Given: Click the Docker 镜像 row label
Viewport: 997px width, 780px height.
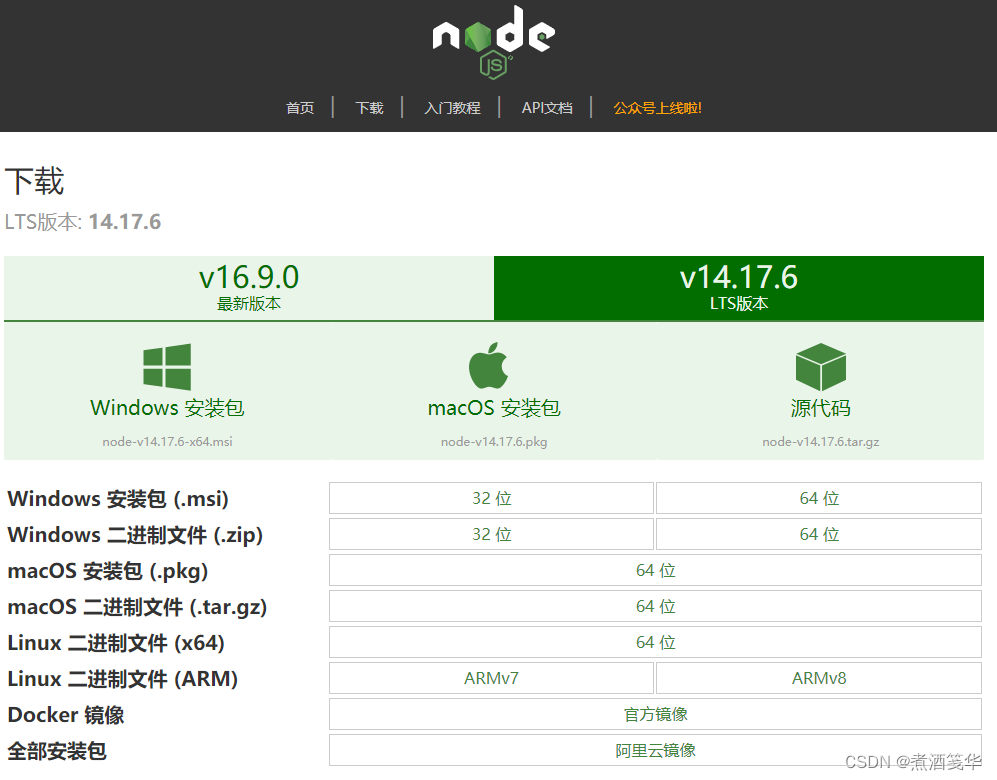Looking at the screenshot, I should coord(65,715).
